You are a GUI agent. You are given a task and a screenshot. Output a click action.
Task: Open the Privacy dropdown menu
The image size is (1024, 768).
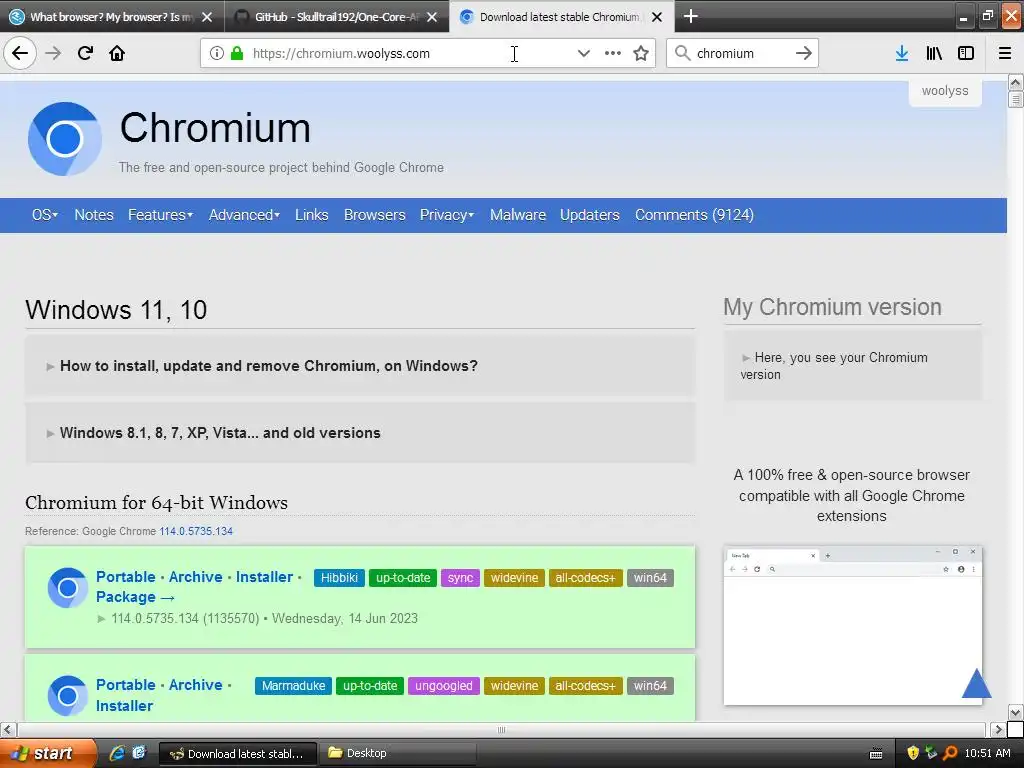click(x=447, y=215)
